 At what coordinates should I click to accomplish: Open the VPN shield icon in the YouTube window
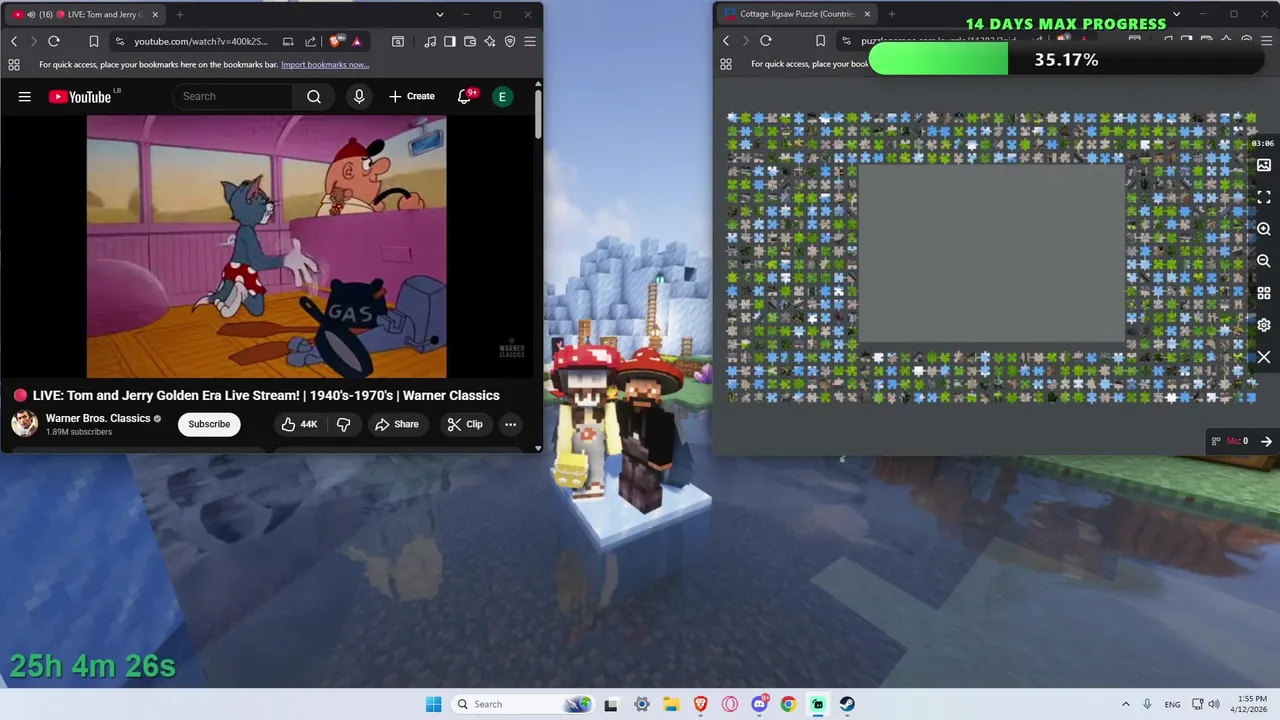click(510, 41)
